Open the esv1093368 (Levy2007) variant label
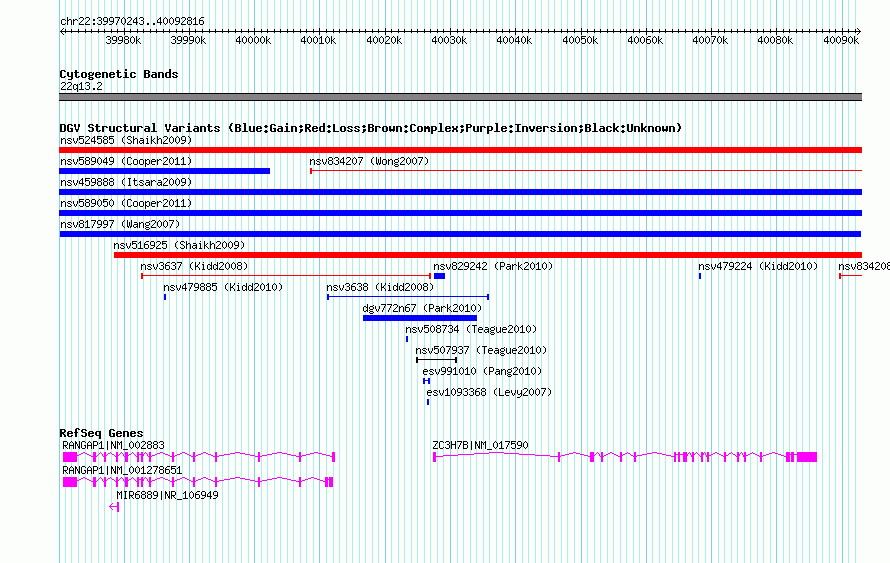 click(x=489, y=392)
